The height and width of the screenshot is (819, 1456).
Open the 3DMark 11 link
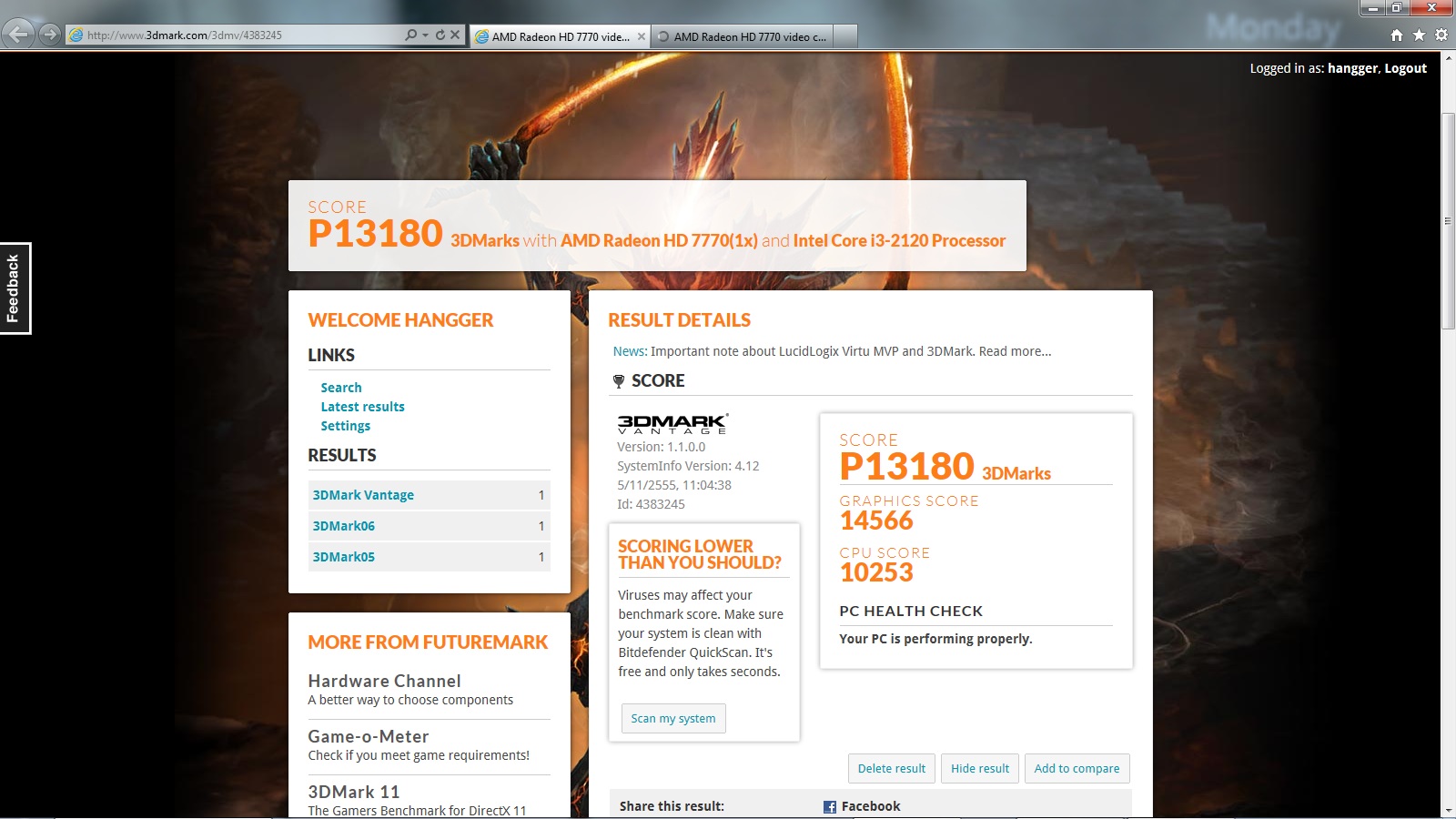click(354, 792)
